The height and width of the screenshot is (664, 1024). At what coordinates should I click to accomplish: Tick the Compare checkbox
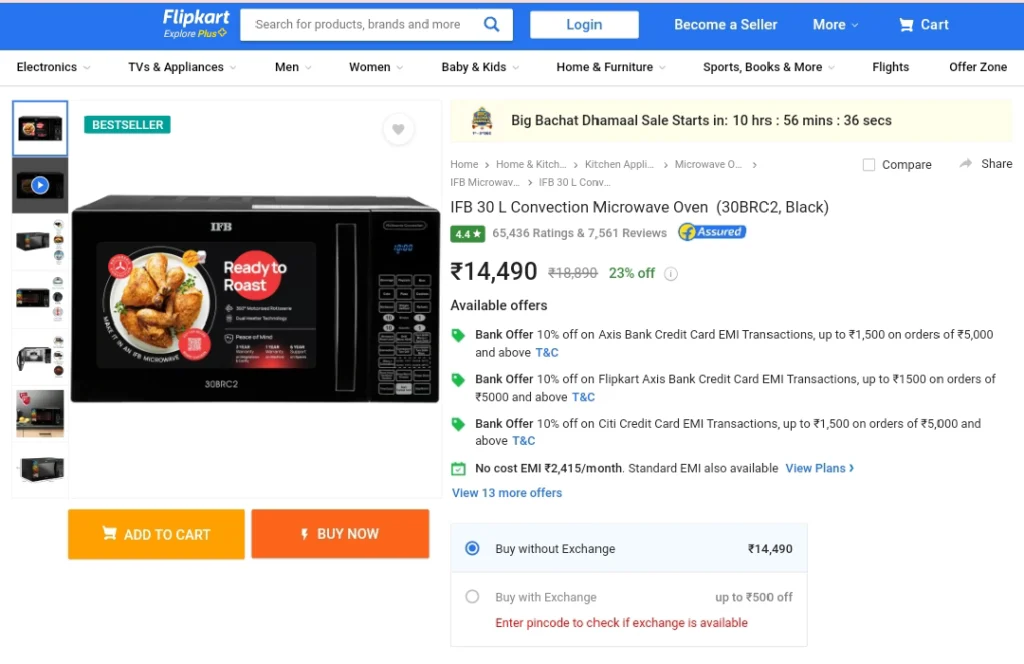tap(869, 165)
